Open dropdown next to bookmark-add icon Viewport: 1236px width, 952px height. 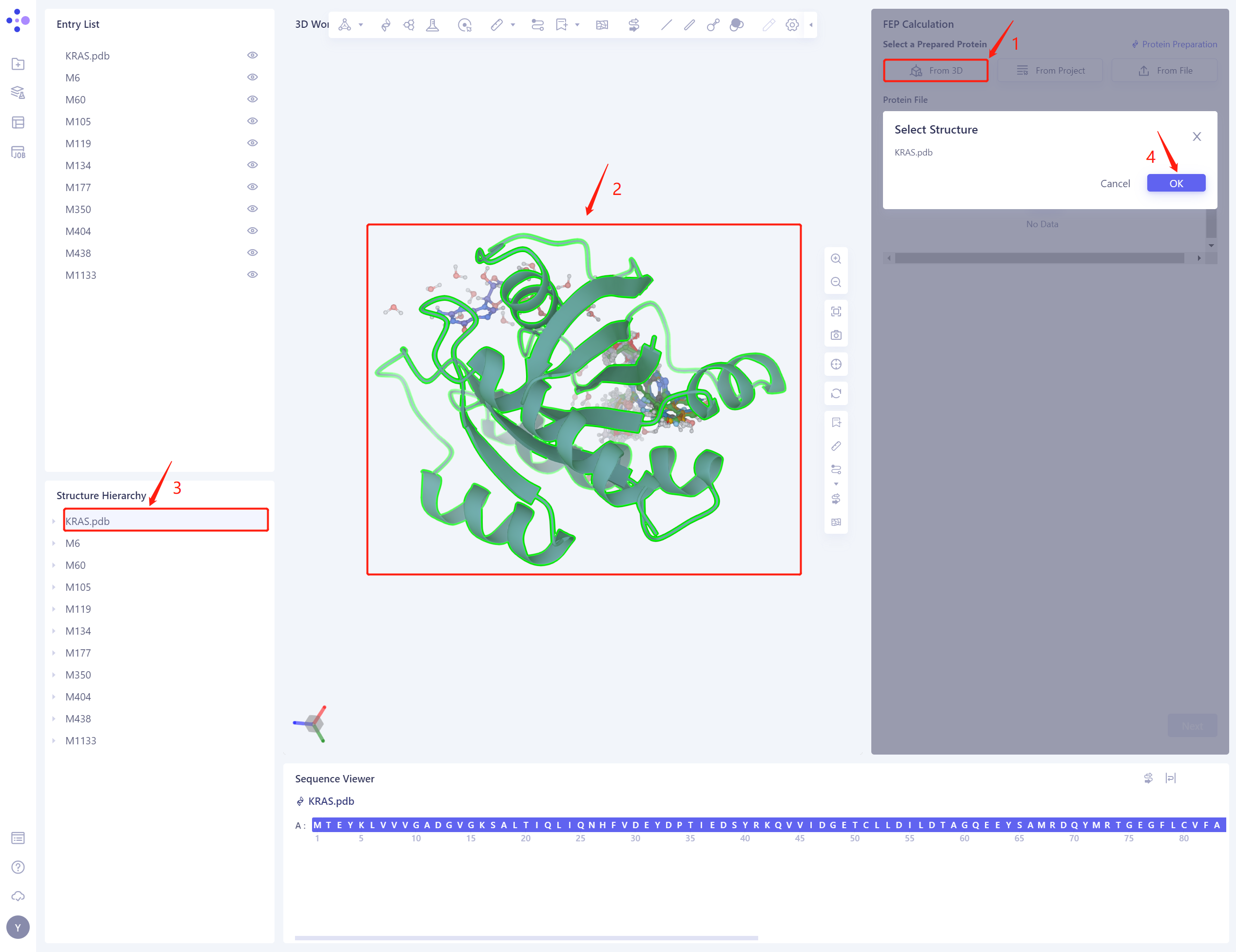pos(577,25)
